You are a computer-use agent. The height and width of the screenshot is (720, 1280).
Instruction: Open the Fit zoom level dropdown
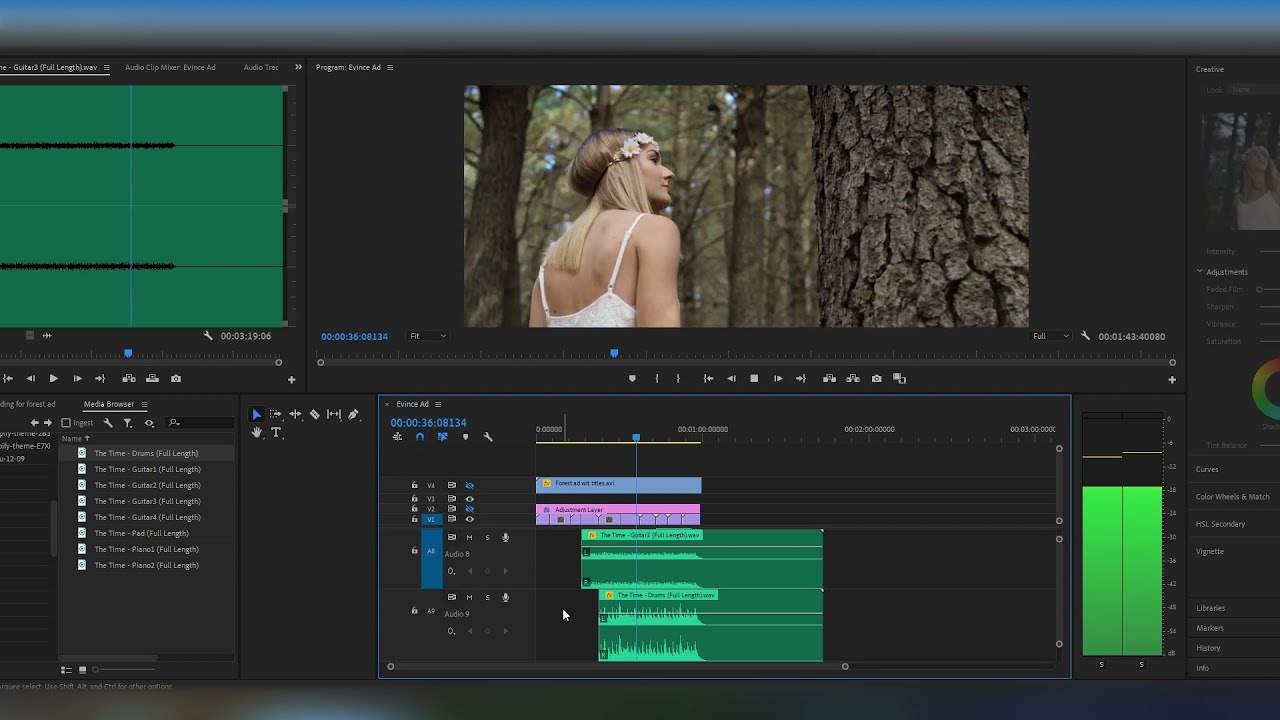428,336
